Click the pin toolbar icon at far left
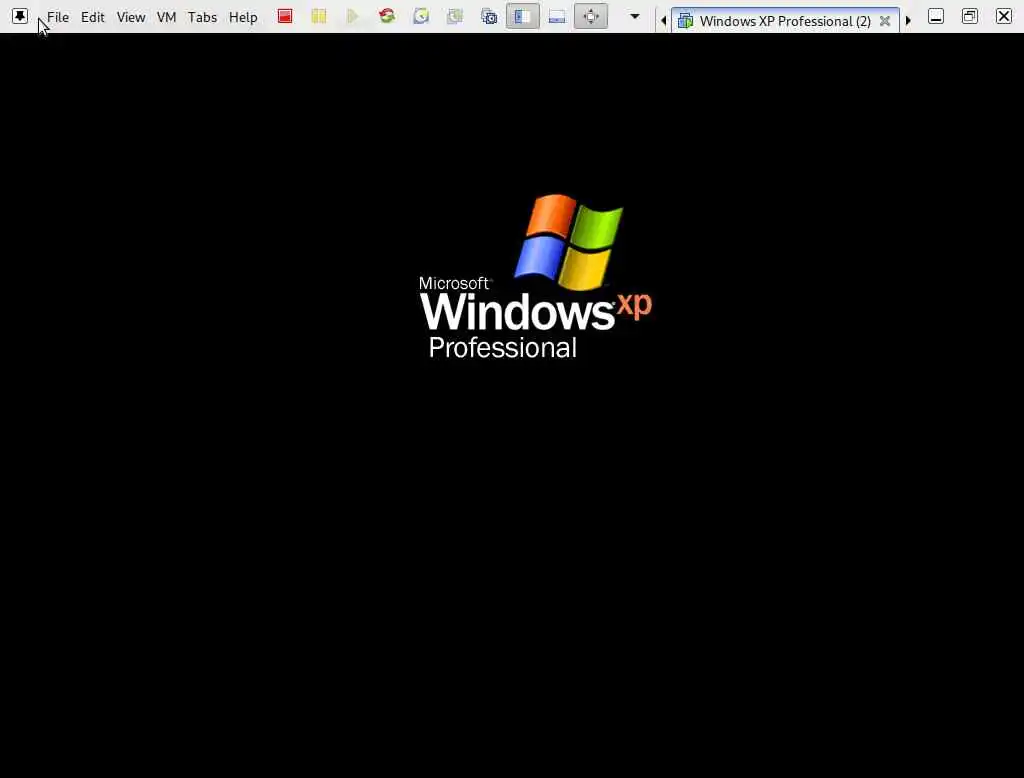 pyautogui.click(x=20, y=16)
